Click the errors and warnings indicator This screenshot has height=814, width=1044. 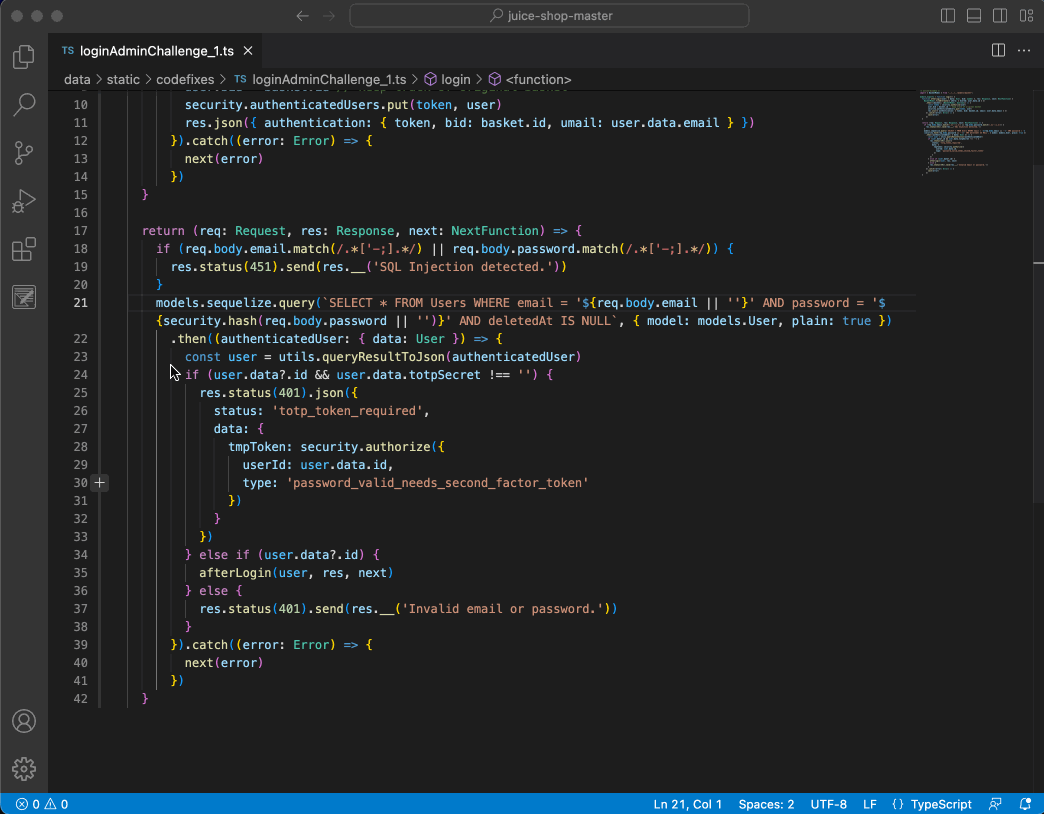click(35, 803)
